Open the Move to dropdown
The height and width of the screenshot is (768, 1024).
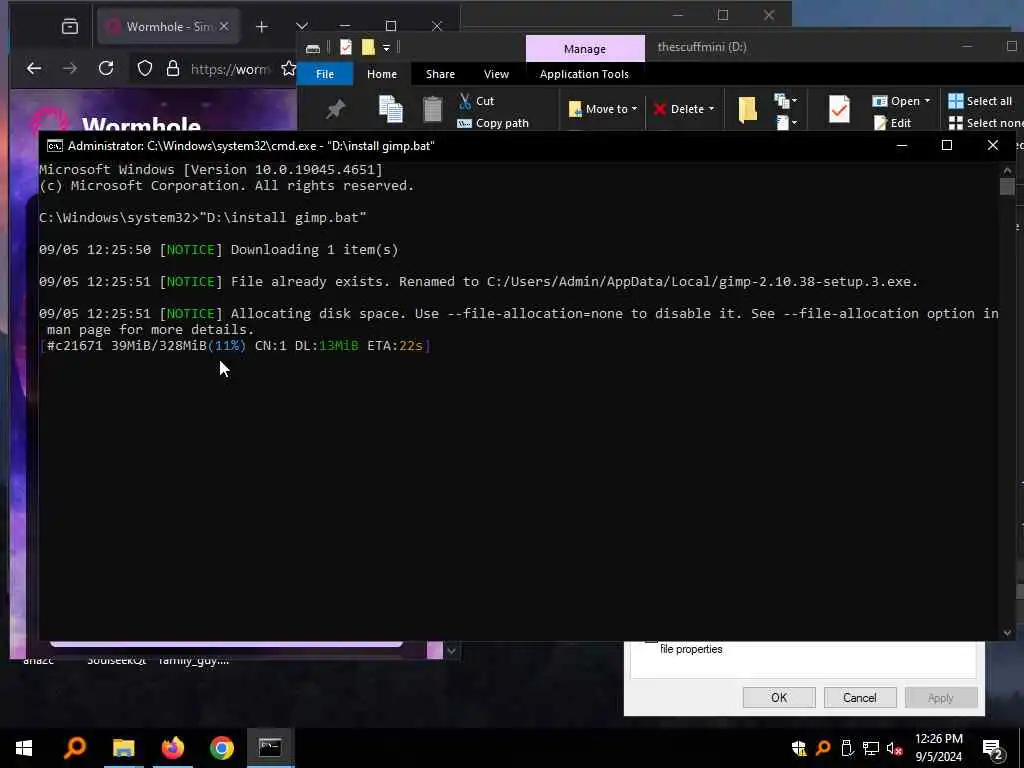coord(603,109)
